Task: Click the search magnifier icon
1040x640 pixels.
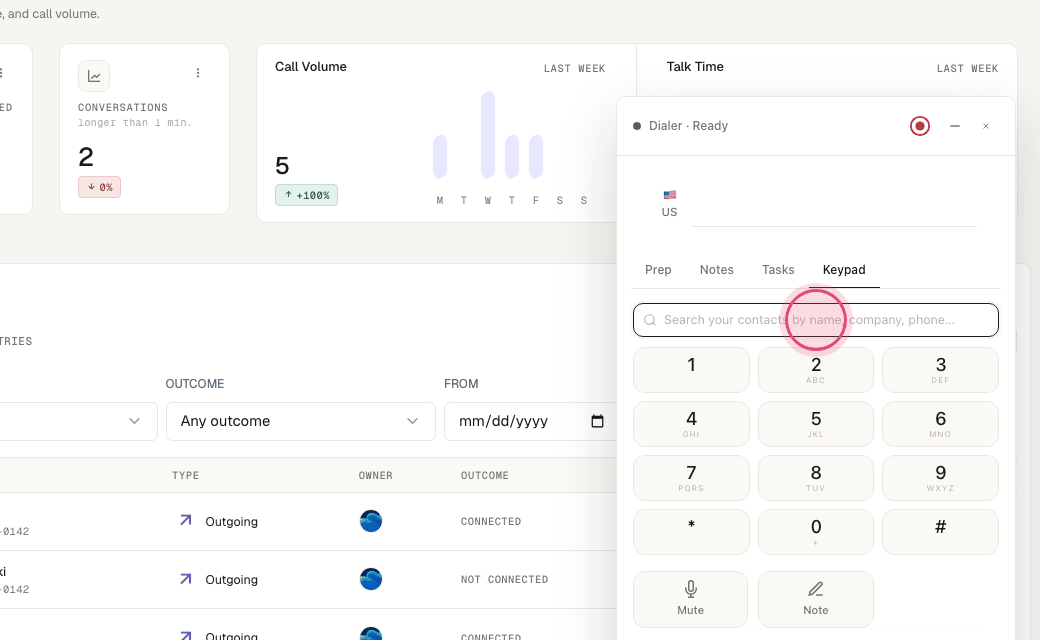Action: [650, 320]
